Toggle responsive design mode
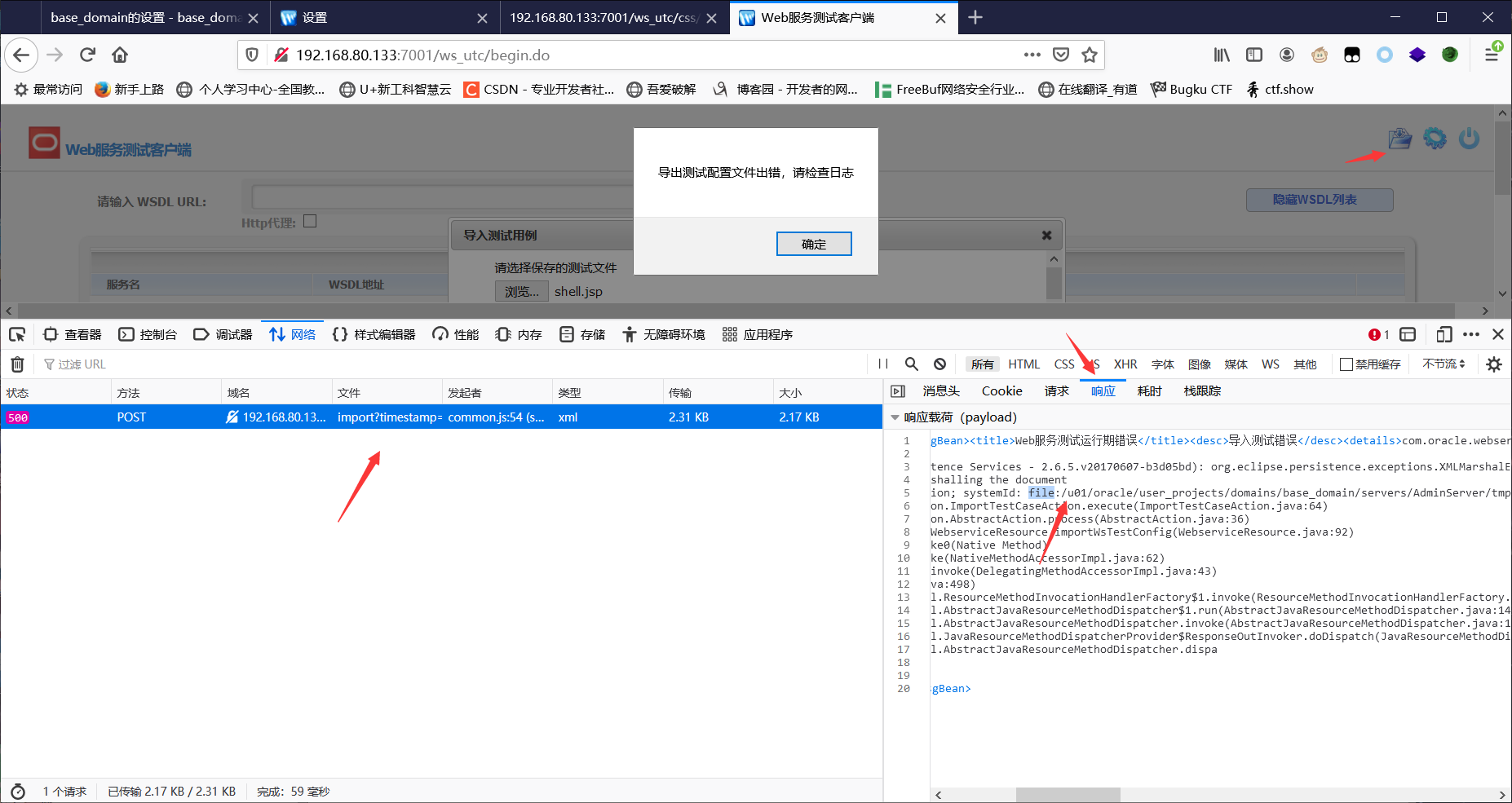 [1444, 334]
